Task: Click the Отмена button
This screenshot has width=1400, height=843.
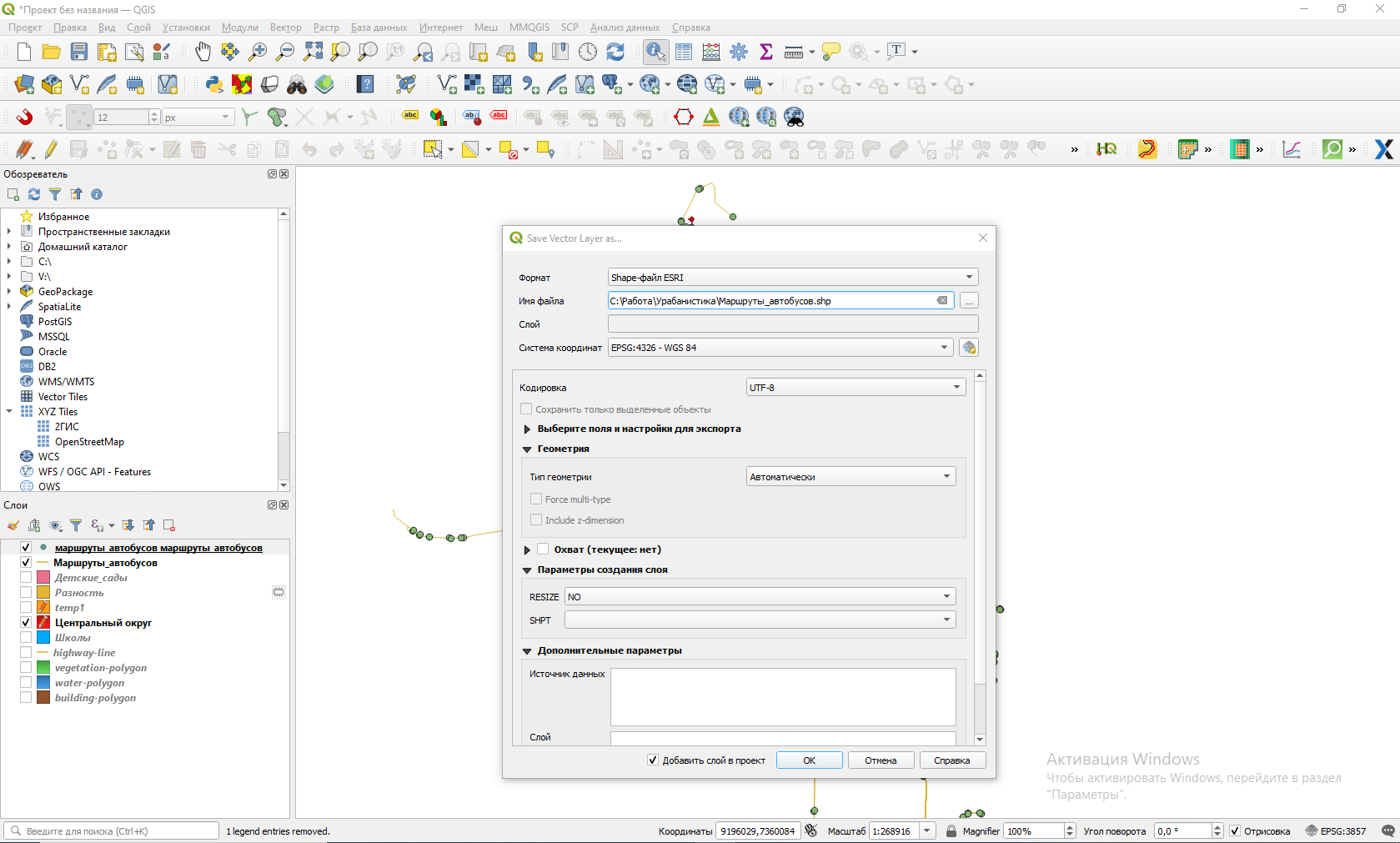Action: (881, 760)
